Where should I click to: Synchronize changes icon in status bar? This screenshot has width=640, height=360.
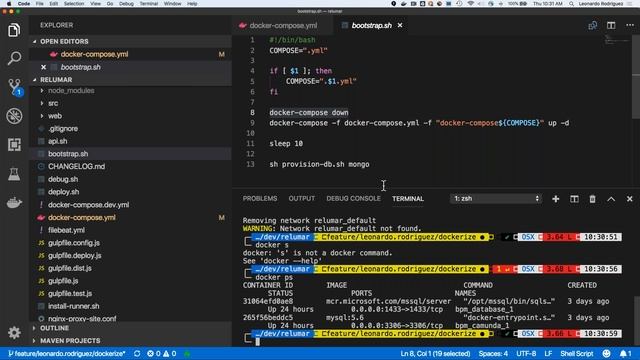pos(137,353)
